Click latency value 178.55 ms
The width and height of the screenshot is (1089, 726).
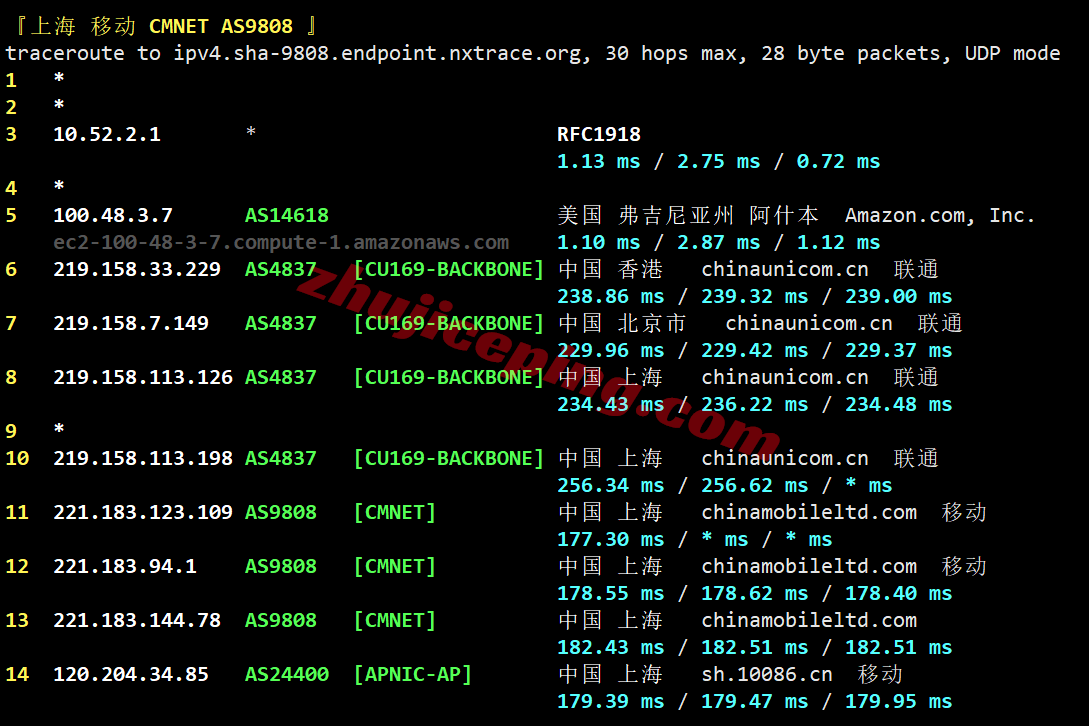[x=610, y=593]
